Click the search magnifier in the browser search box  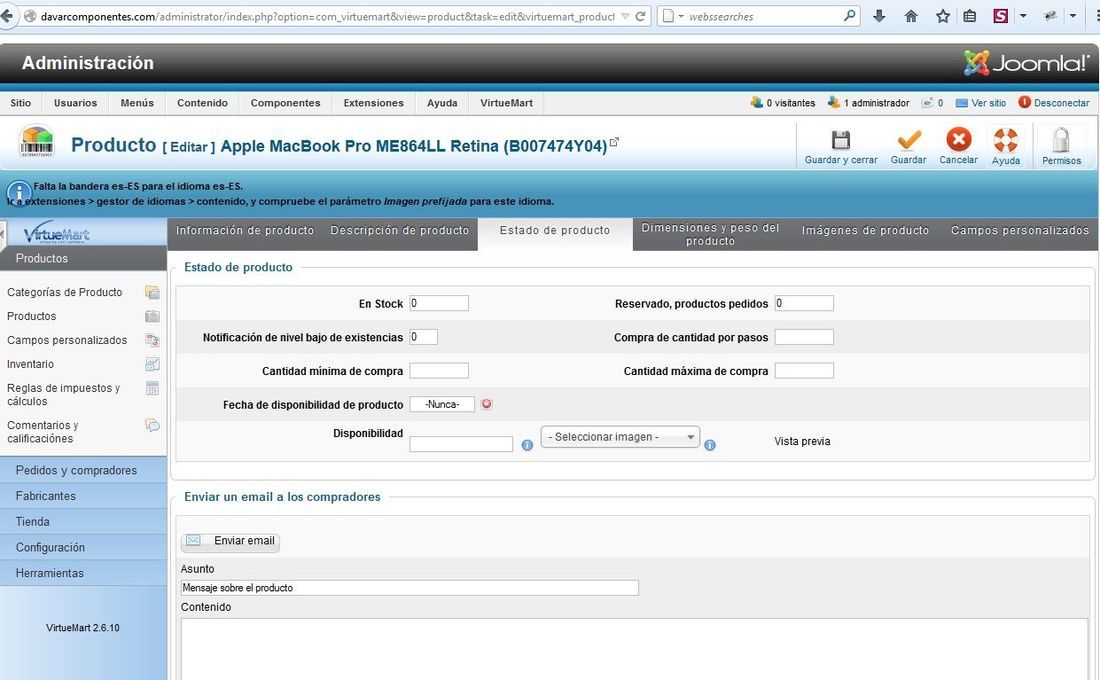point(849,15)
